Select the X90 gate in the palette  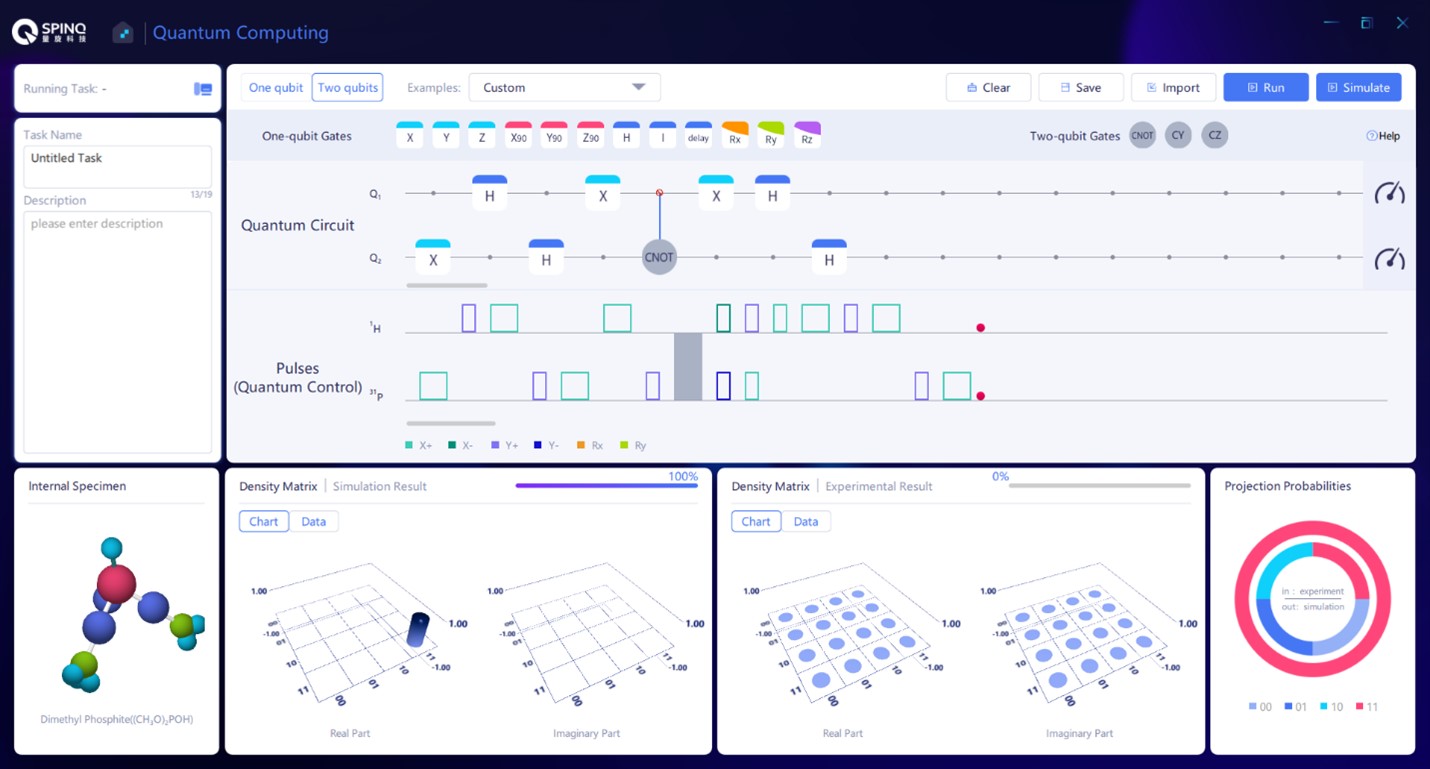(518, 135)
